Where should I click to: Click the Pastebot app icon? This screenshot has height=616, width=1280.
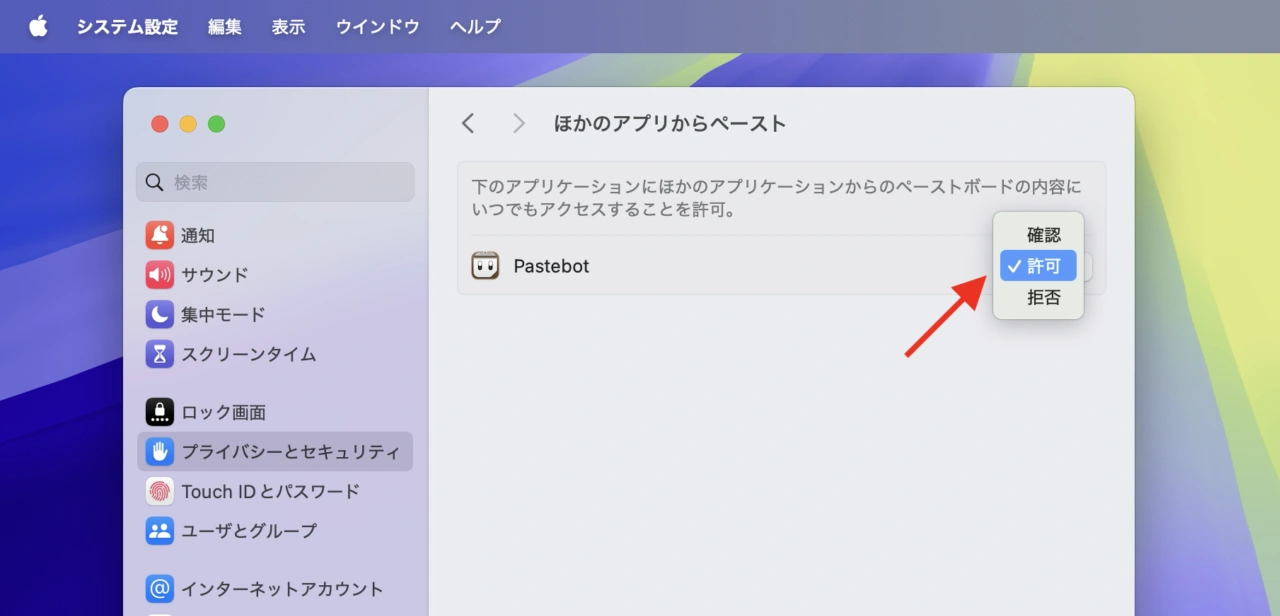click(x=485, y=266)
